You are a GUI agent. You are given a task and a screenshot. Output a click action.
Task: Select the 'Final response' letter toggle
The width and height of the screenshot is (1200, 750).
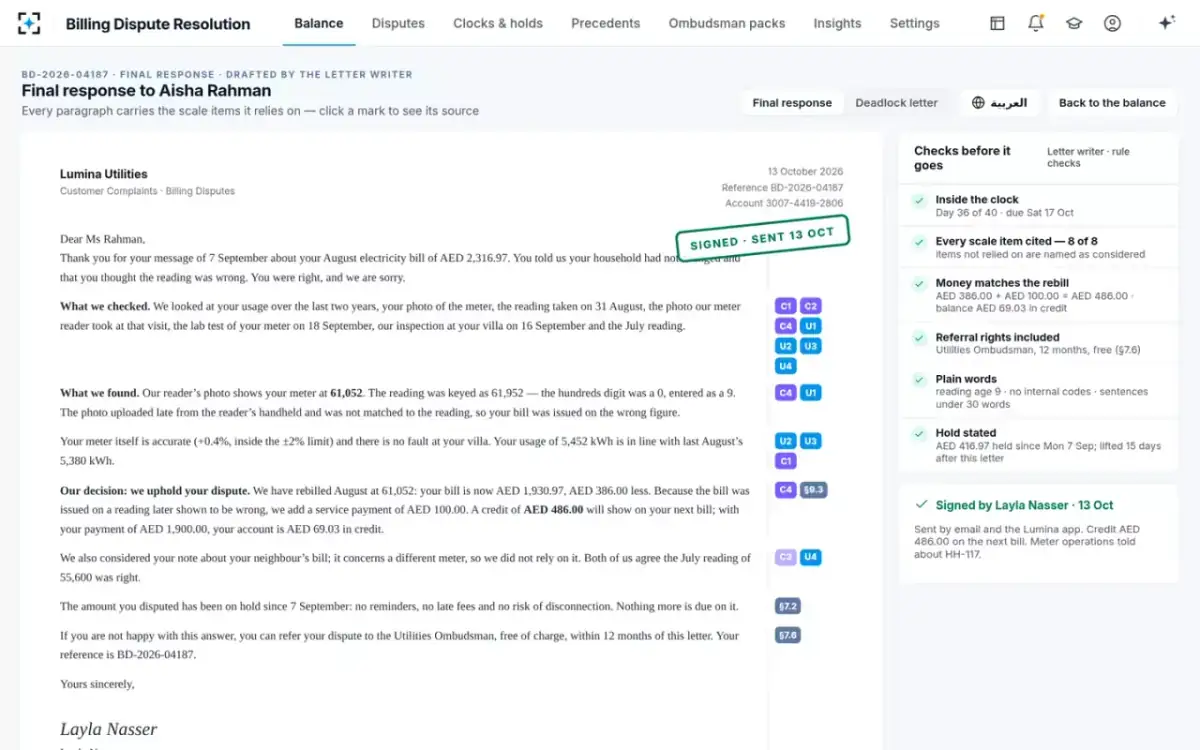click(x=792, y=103)
